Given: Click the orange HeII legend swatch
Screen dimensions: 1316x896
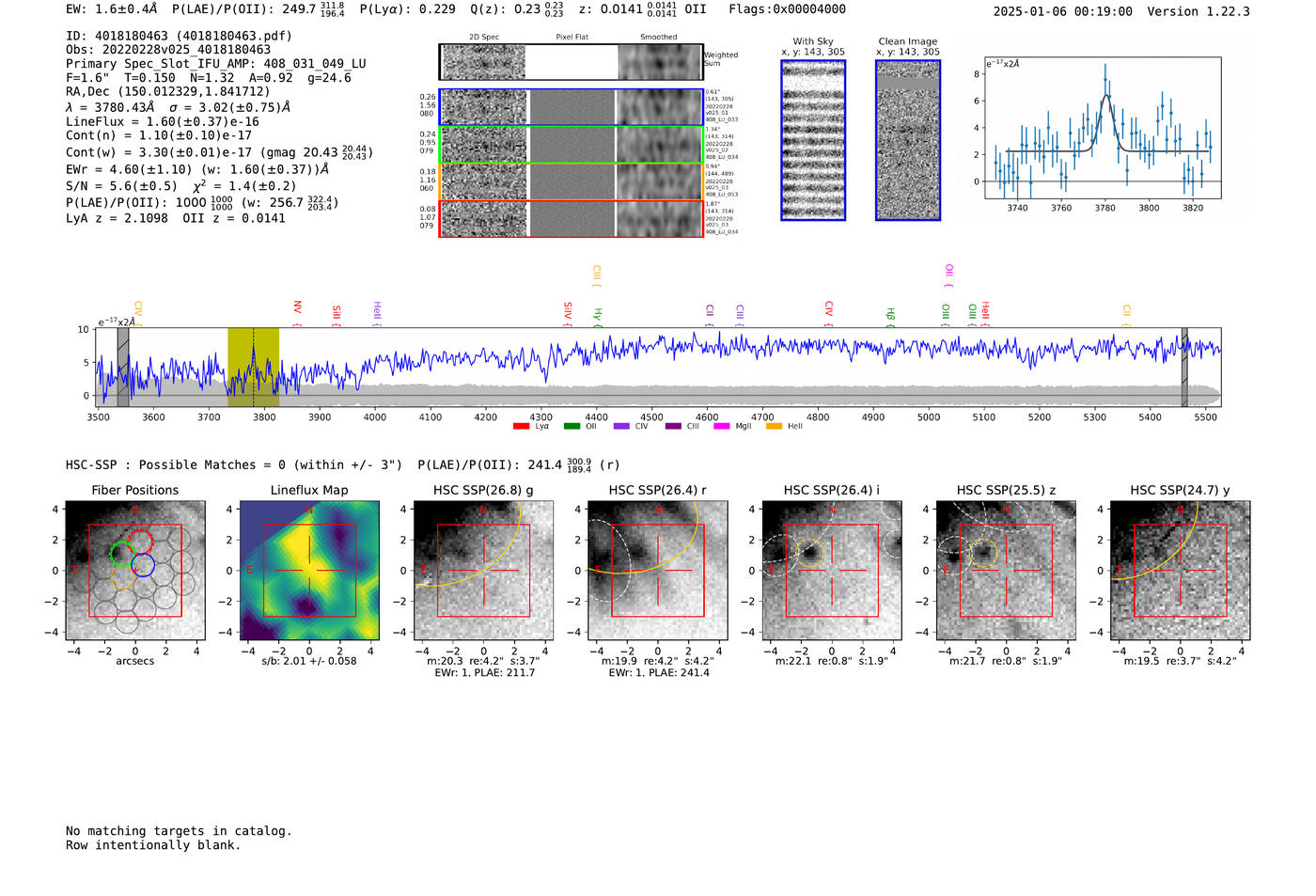Looking at the screenshot, I should pos(774,426).
